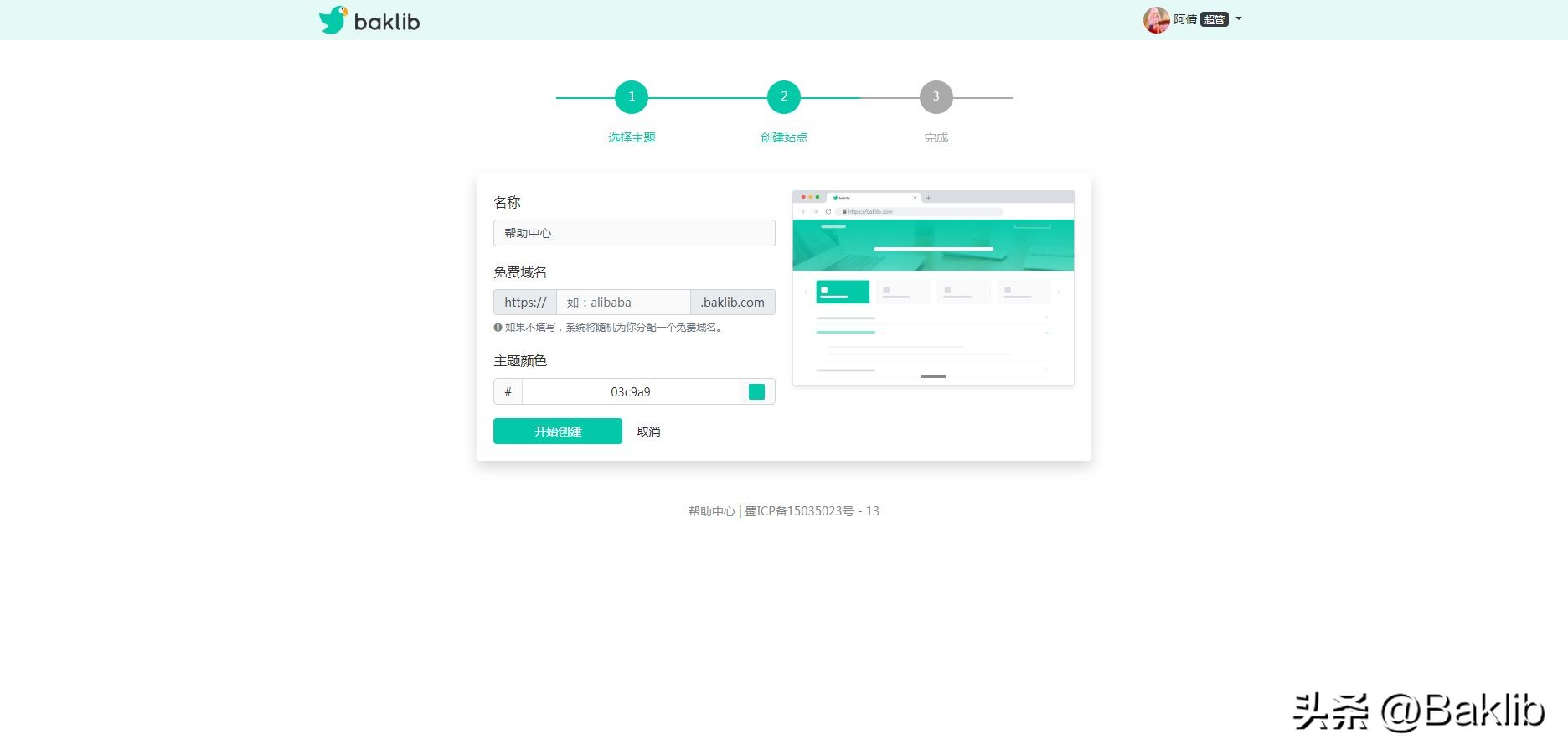Click the 完成 step label
This screenshot has height=755, width=1568.
(x=935, y=137)
